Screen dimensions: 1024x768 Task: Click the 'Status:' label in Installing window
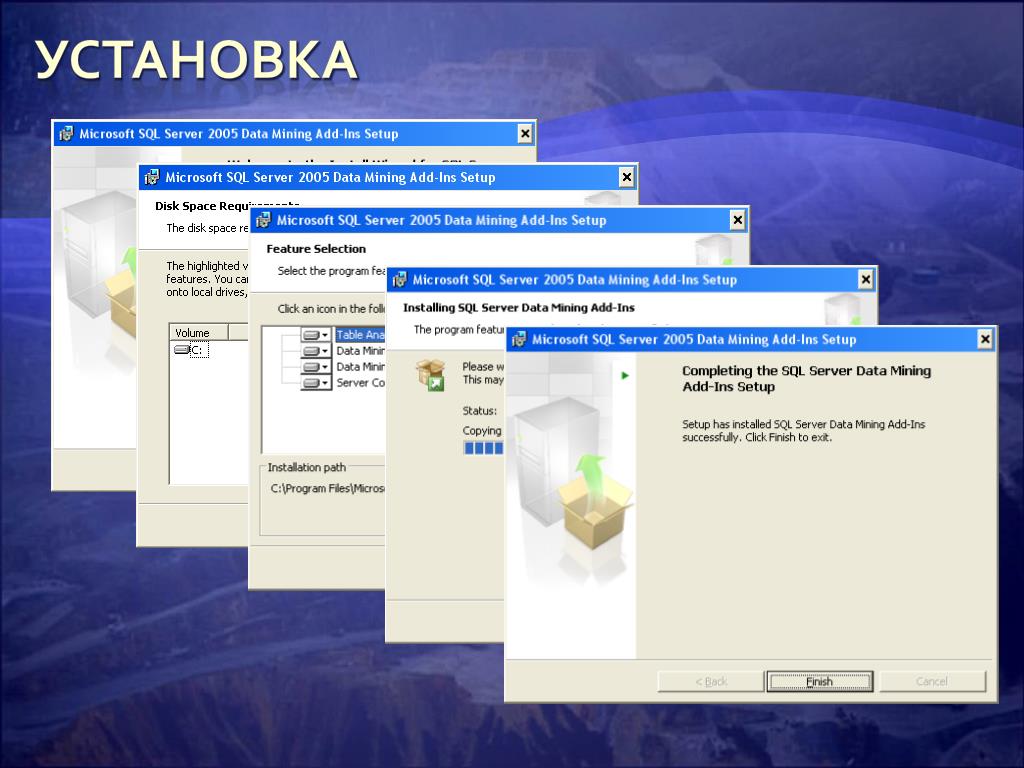point(479,411)
